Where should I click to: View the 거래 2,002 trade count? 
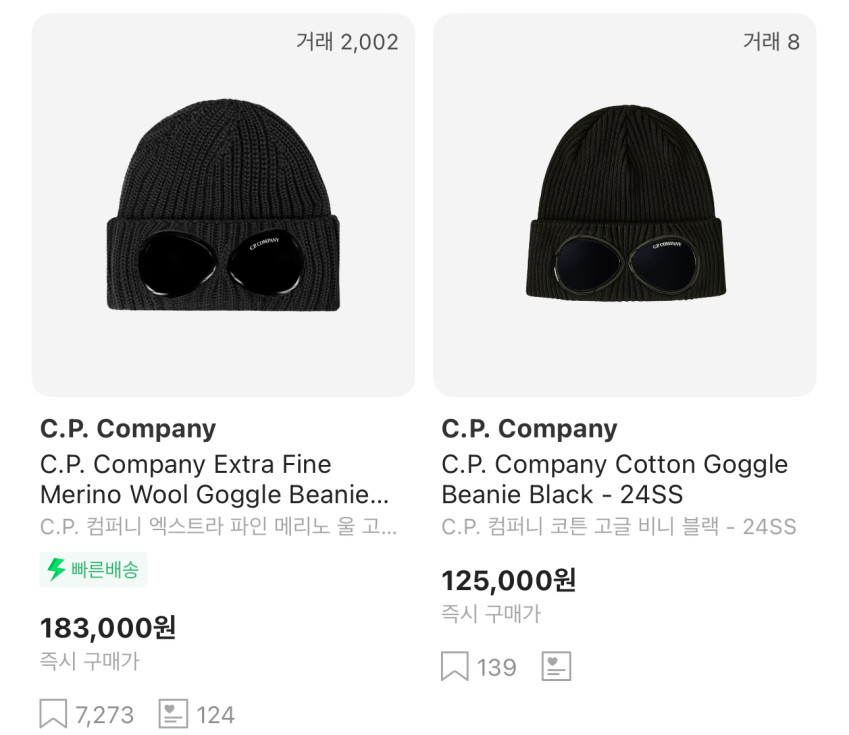click(347, 42)
